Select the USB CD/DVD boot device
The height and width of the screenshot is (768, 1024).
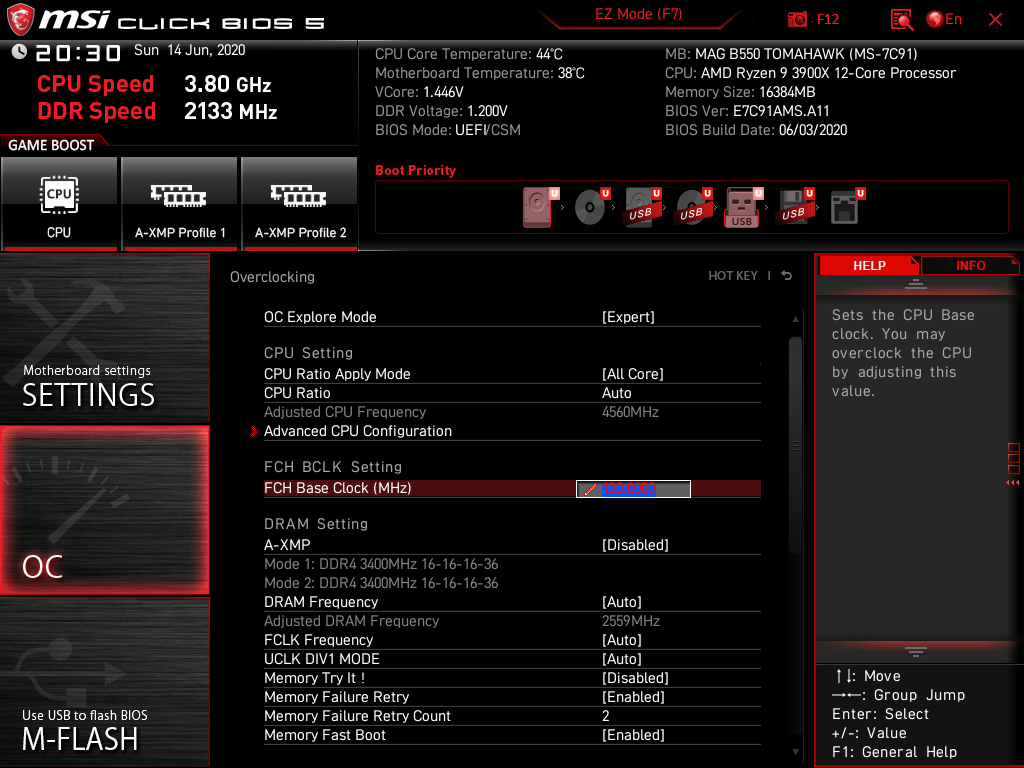693,207
